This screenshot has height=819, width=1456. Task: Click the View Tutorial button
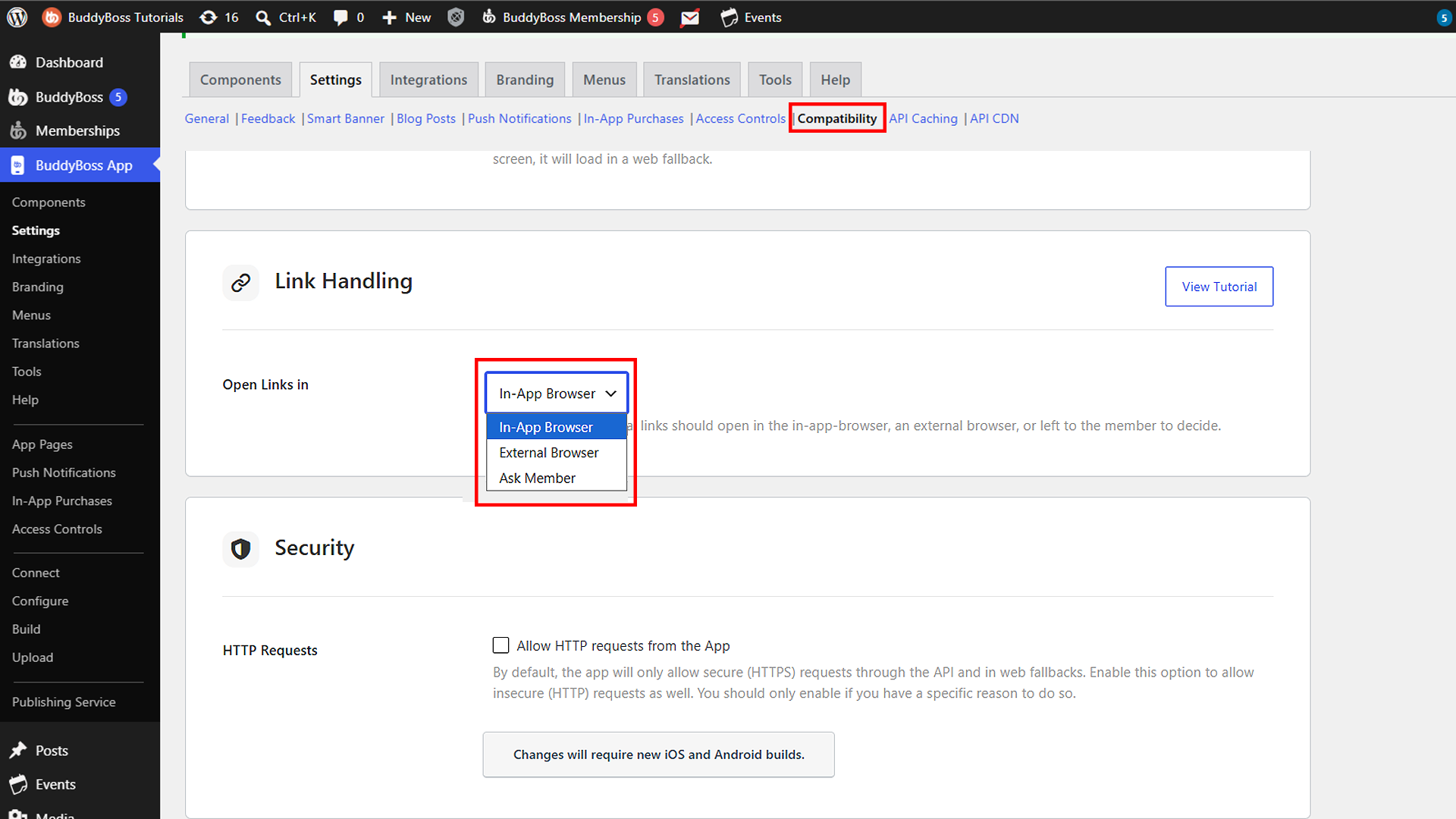click(1219, 287)
